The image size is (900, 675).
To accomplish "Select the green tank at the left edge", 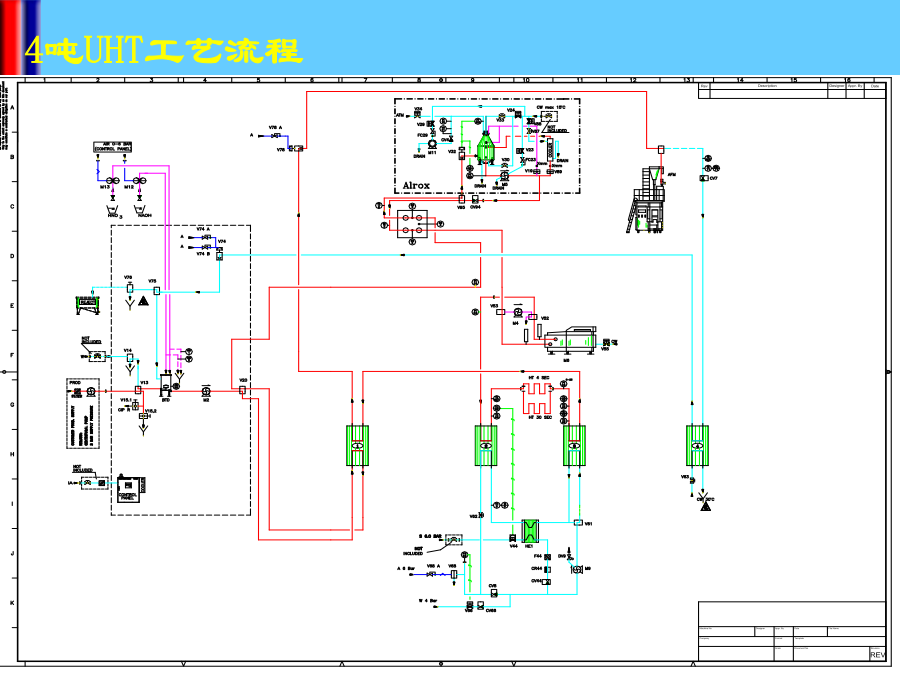I will click(88, 304).
